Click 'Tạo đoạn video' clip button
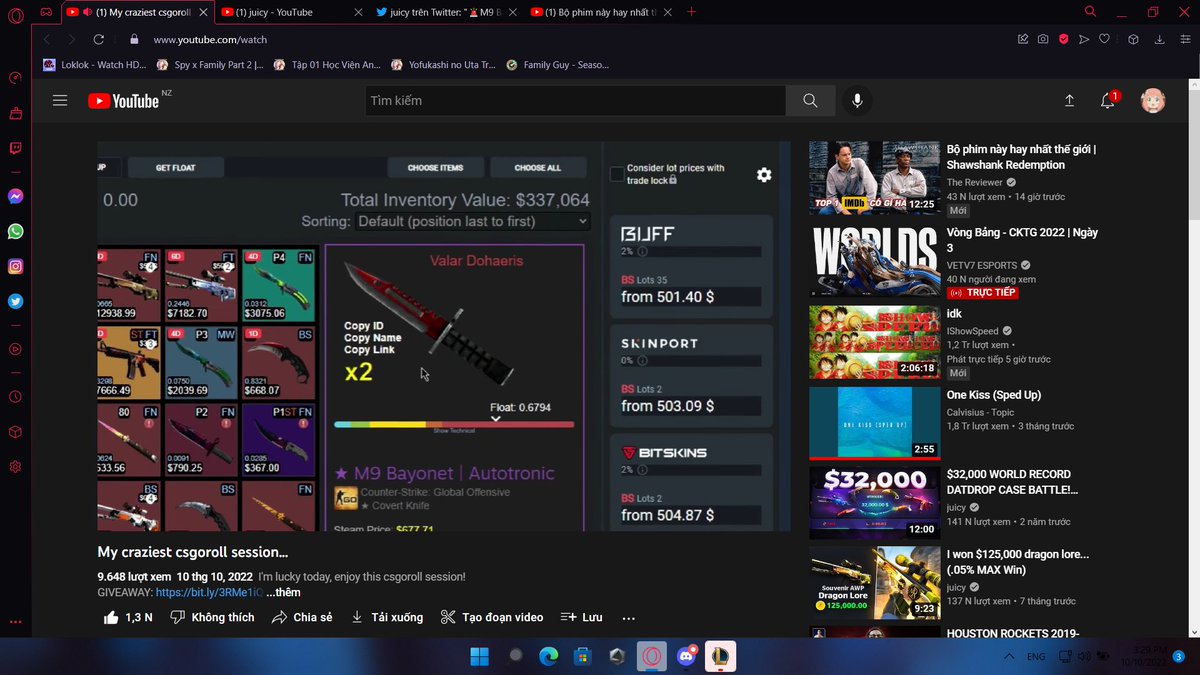 point(492,617)
